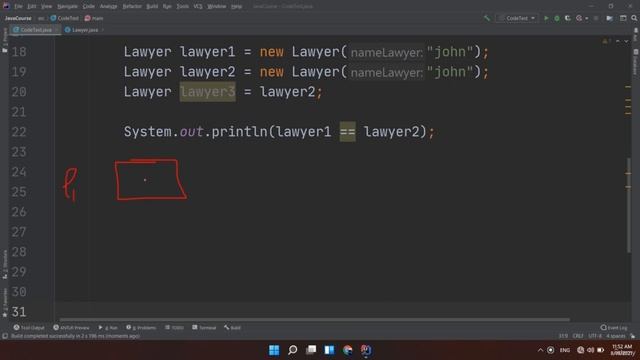Screen dimensions: 640x360
Task: Open the Edit menu
Action: (x=32, y=6)
